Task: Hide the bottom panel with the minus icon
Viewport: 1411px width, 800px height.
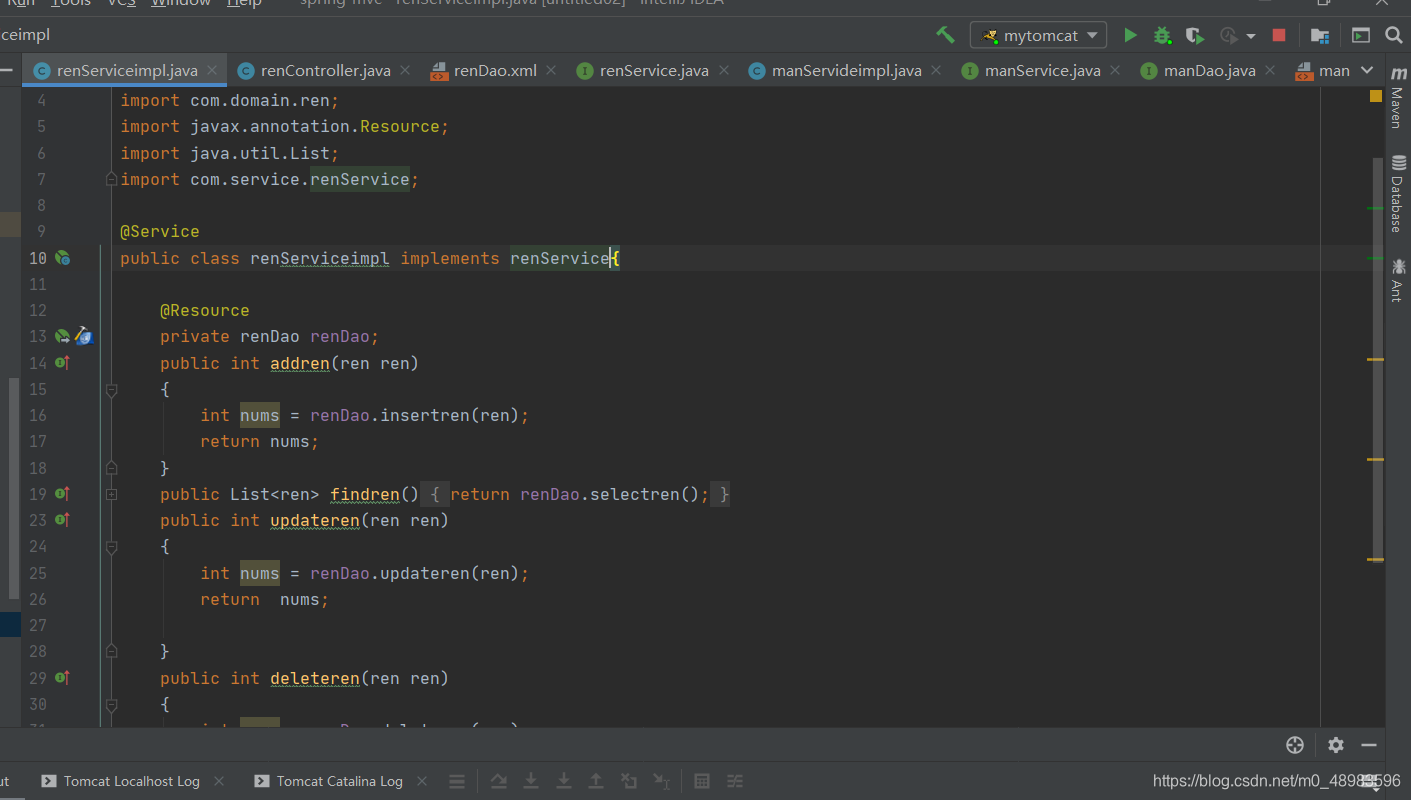Action: pos(1369,745)
